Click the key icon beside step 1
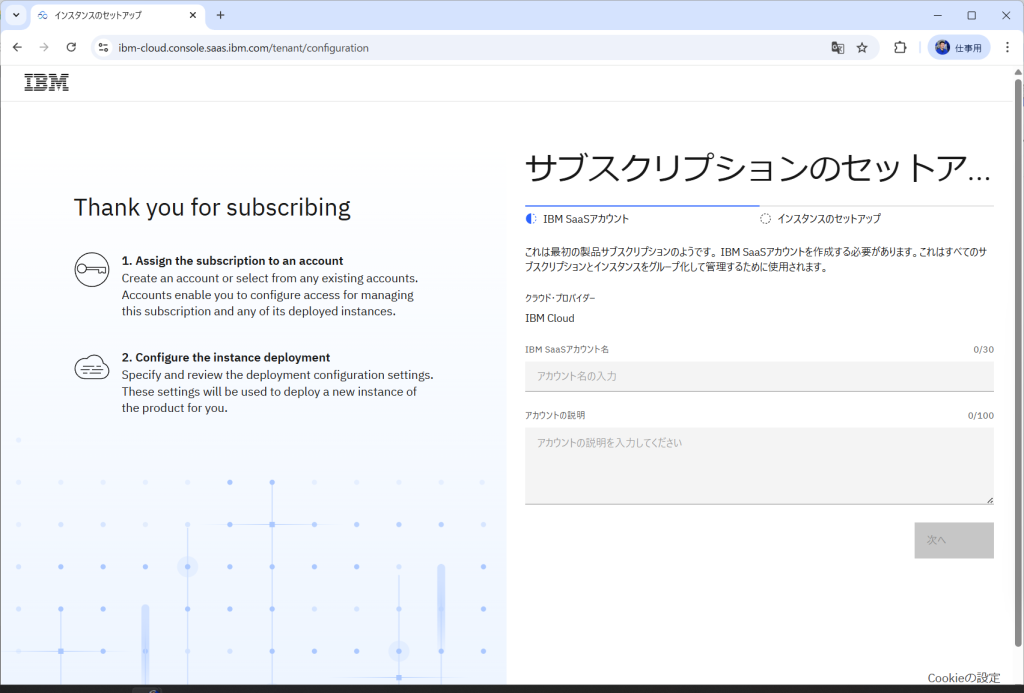 pyautogui.click(x=91, y=269)
